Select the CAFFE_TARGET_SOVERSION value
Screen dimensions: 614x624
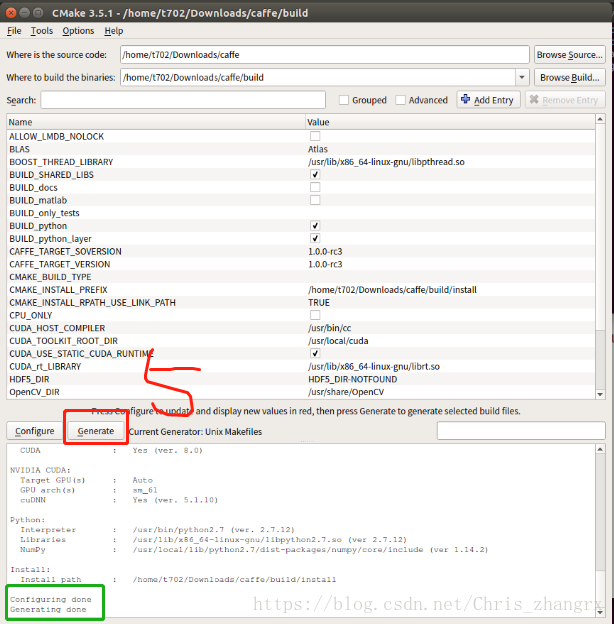(325, 252)
